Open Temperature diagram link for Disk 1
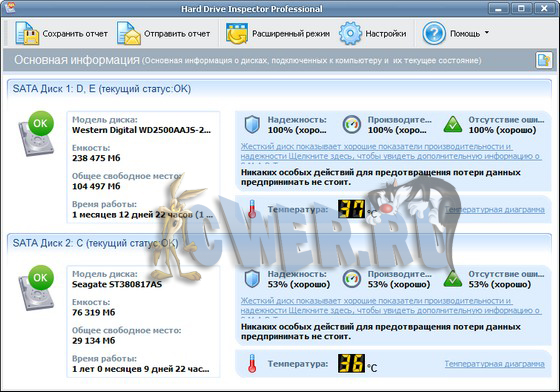The image size is (560, 392). tap(495, 210)
